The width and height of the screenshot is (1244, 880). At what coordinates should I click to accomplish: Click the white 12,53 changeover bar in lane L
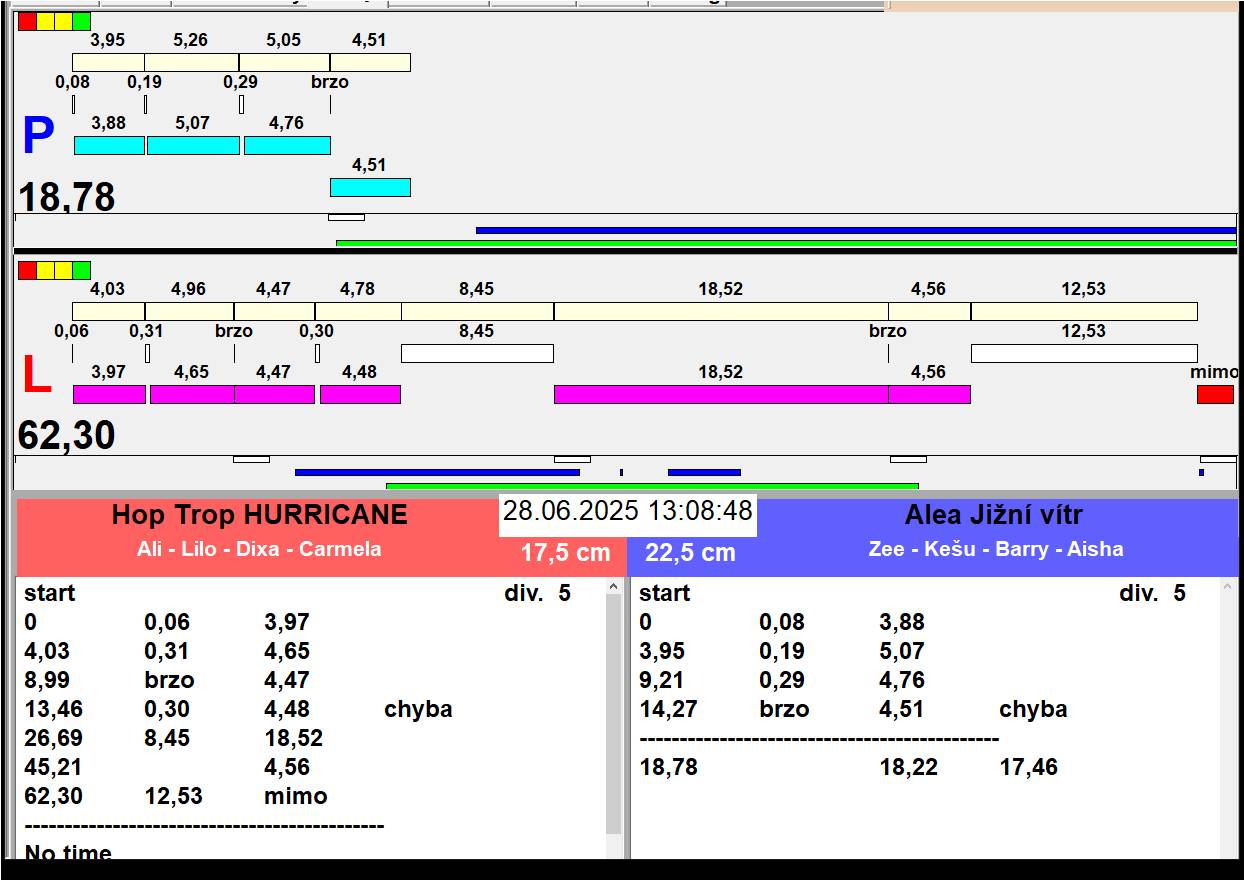[x=1083, y=353]
